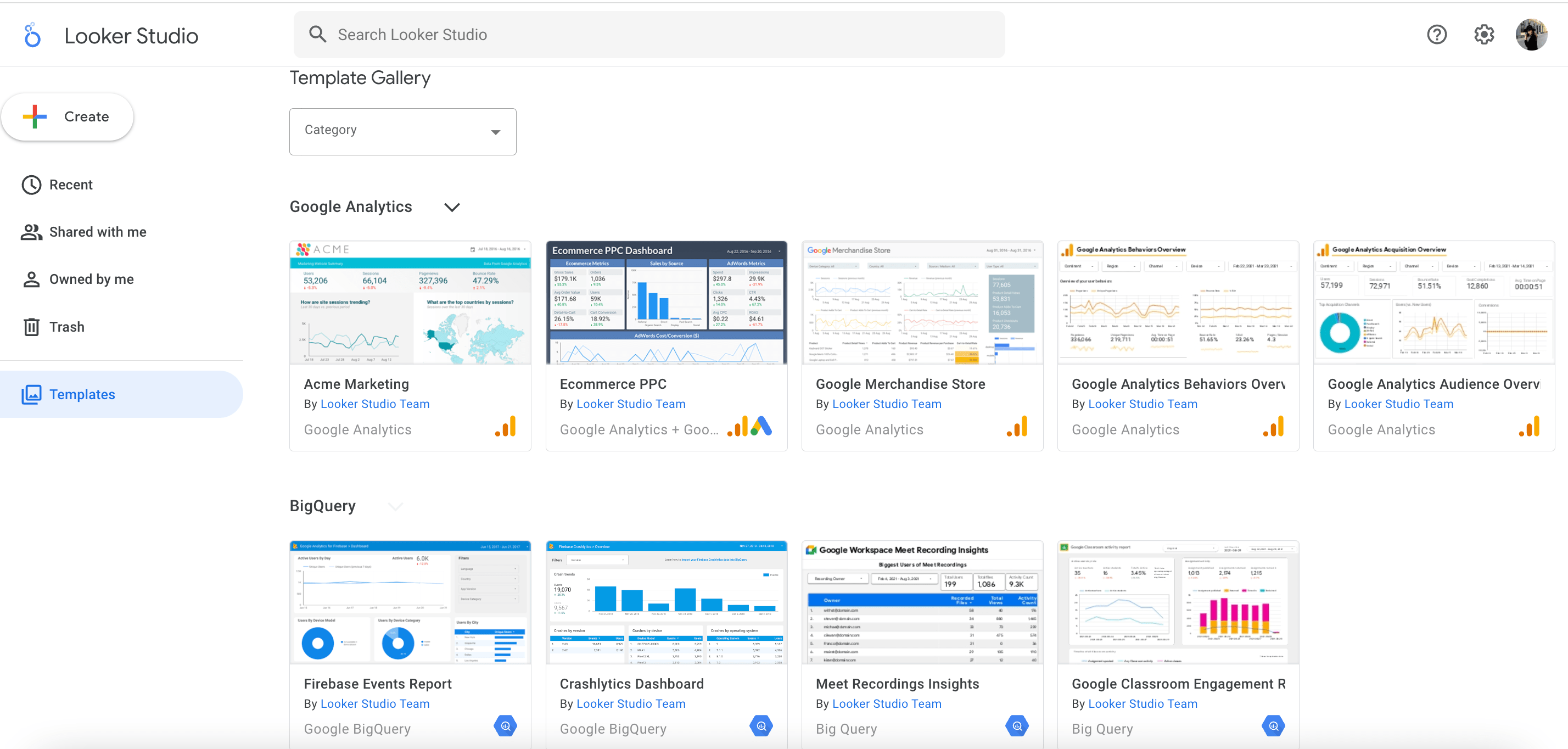Click the Google Analytics icon on Acme Marketing card
Screen dimensions: 1568x749
coord(506,426)
